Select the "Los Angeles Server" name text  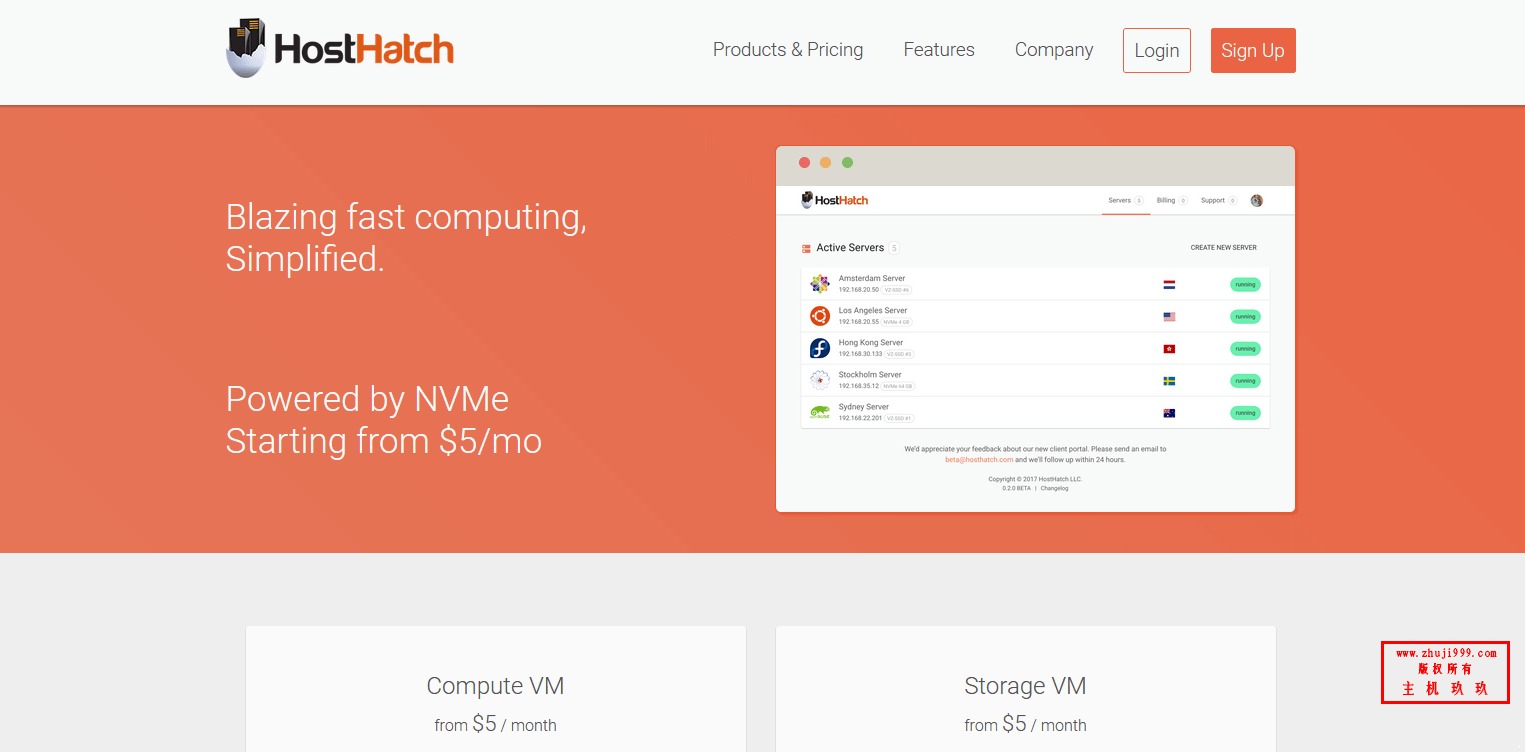point(873,311)
